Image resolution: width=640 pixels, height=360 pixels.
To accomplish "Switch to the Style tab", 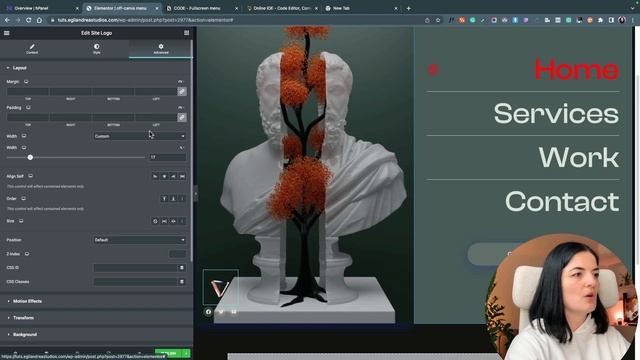I will coord(96,49).
